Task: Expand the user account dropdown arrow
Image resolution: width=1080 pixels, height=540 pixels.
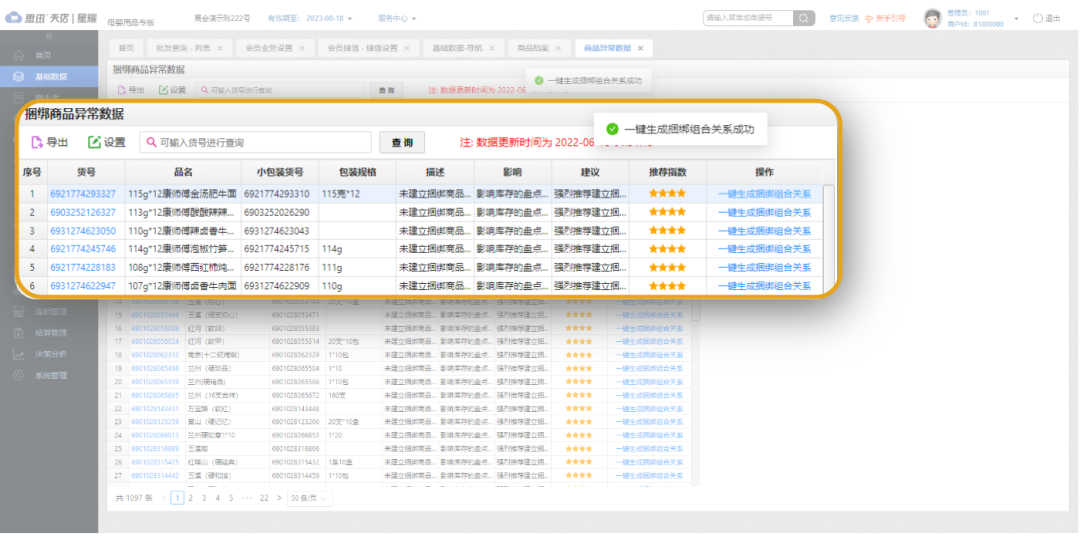Action: pos(1016,18)
